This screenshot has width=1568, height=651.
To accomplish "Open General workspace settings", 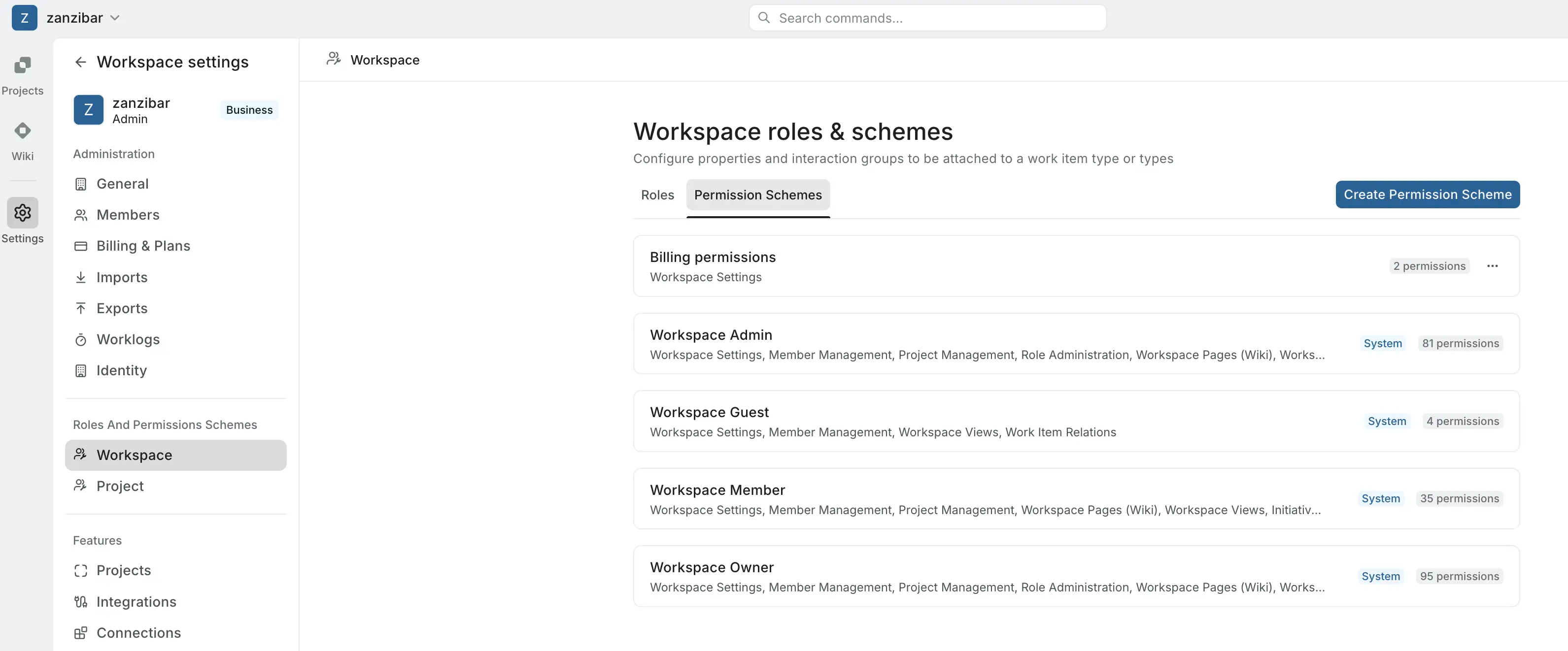I will 122,184.
